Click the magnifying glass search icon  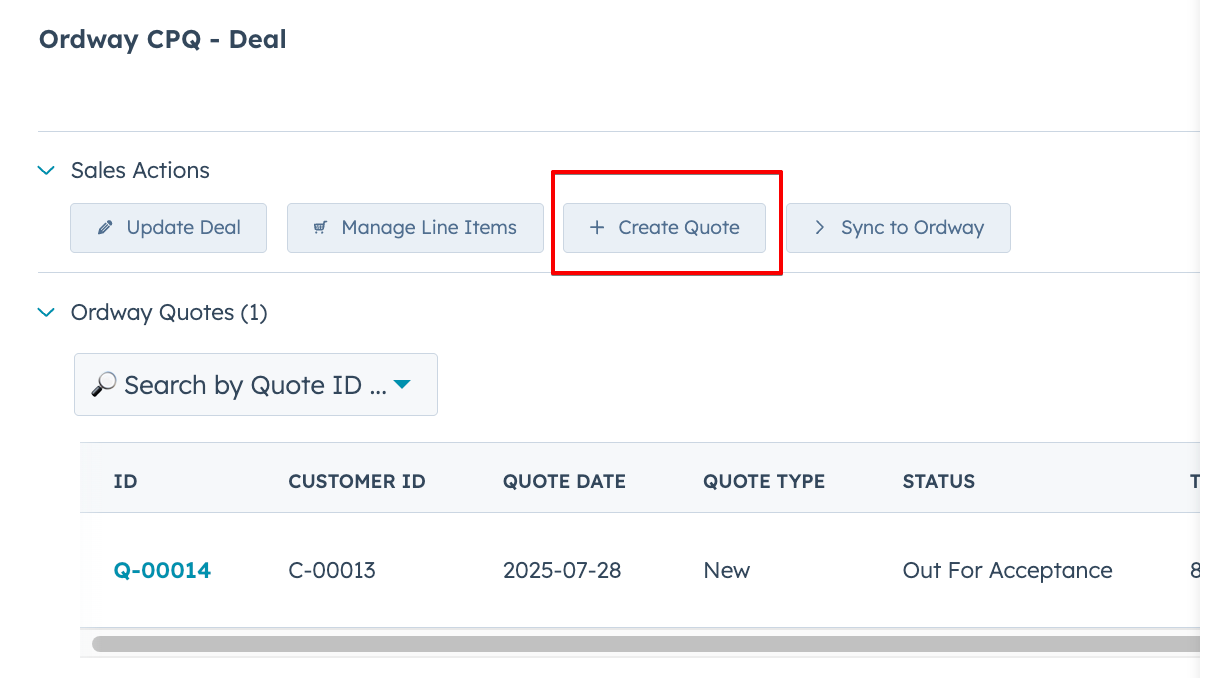pyautogui.click(x=103, y=385)
